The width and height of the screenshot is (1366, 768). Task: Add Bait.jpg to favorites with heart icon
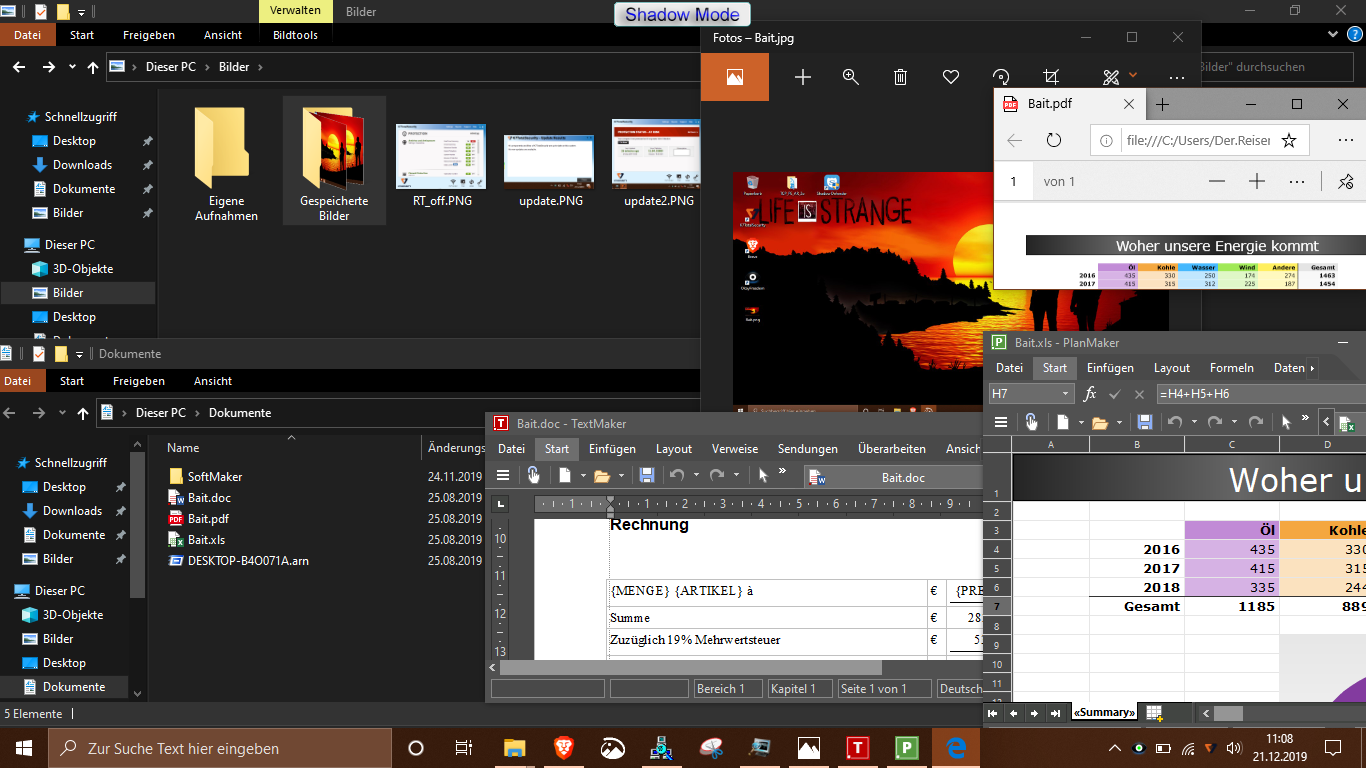[x=951, y=77]
